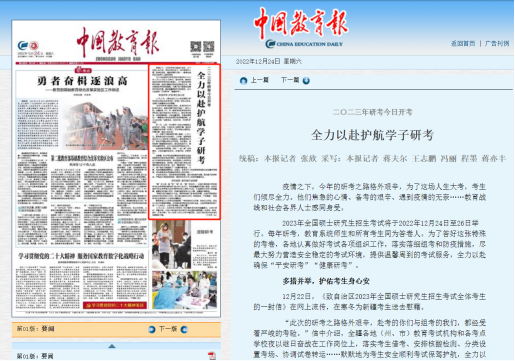
Task: Click the medical workers photo at page bottom
Action: click(184, 290)
